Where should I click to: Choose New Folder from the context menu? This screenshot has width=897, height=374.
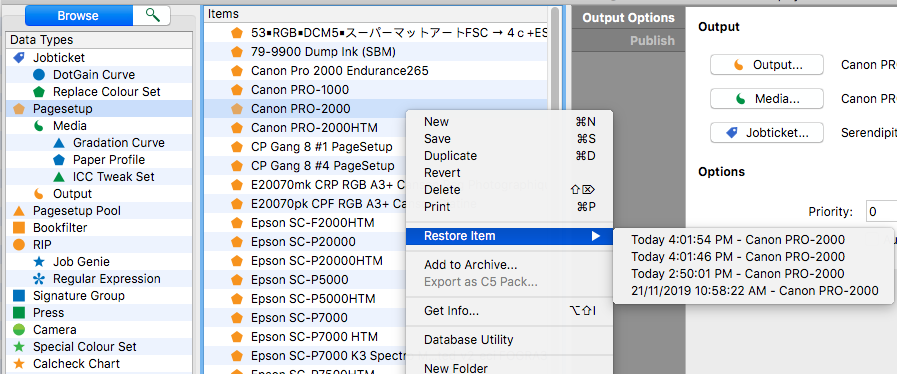point(509,369)
